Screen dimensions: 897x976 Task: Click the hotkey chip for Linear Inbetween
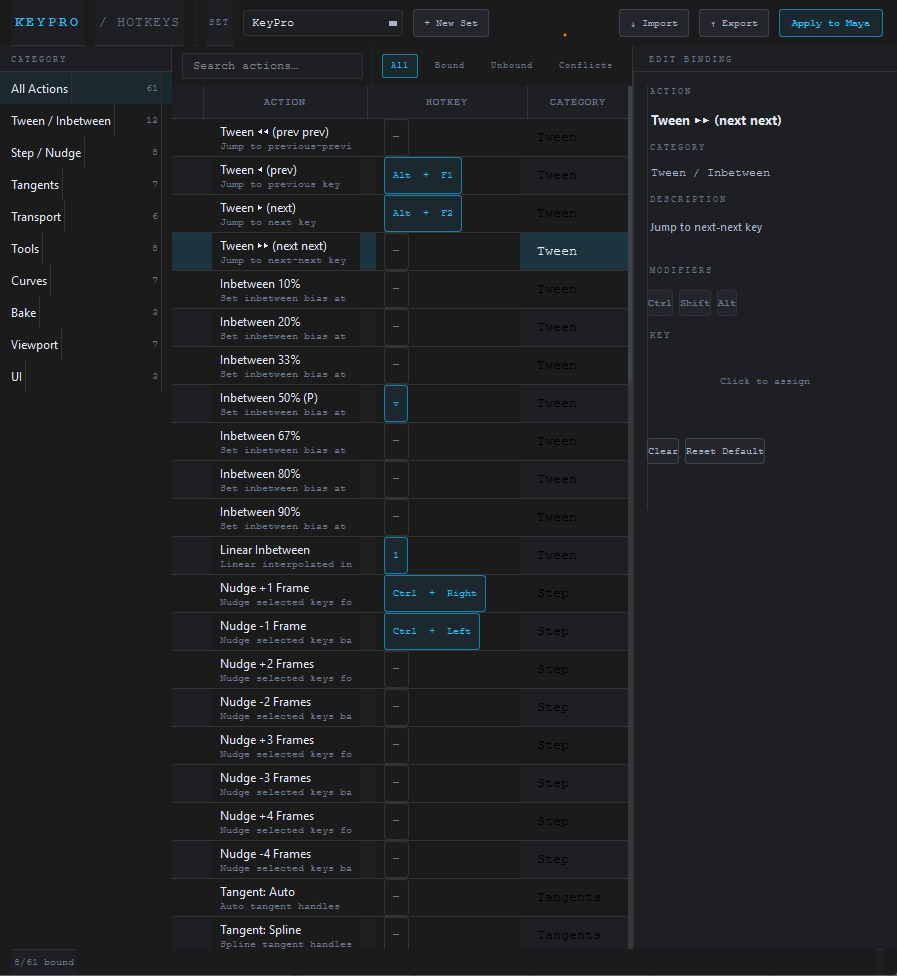click(396, 556)
